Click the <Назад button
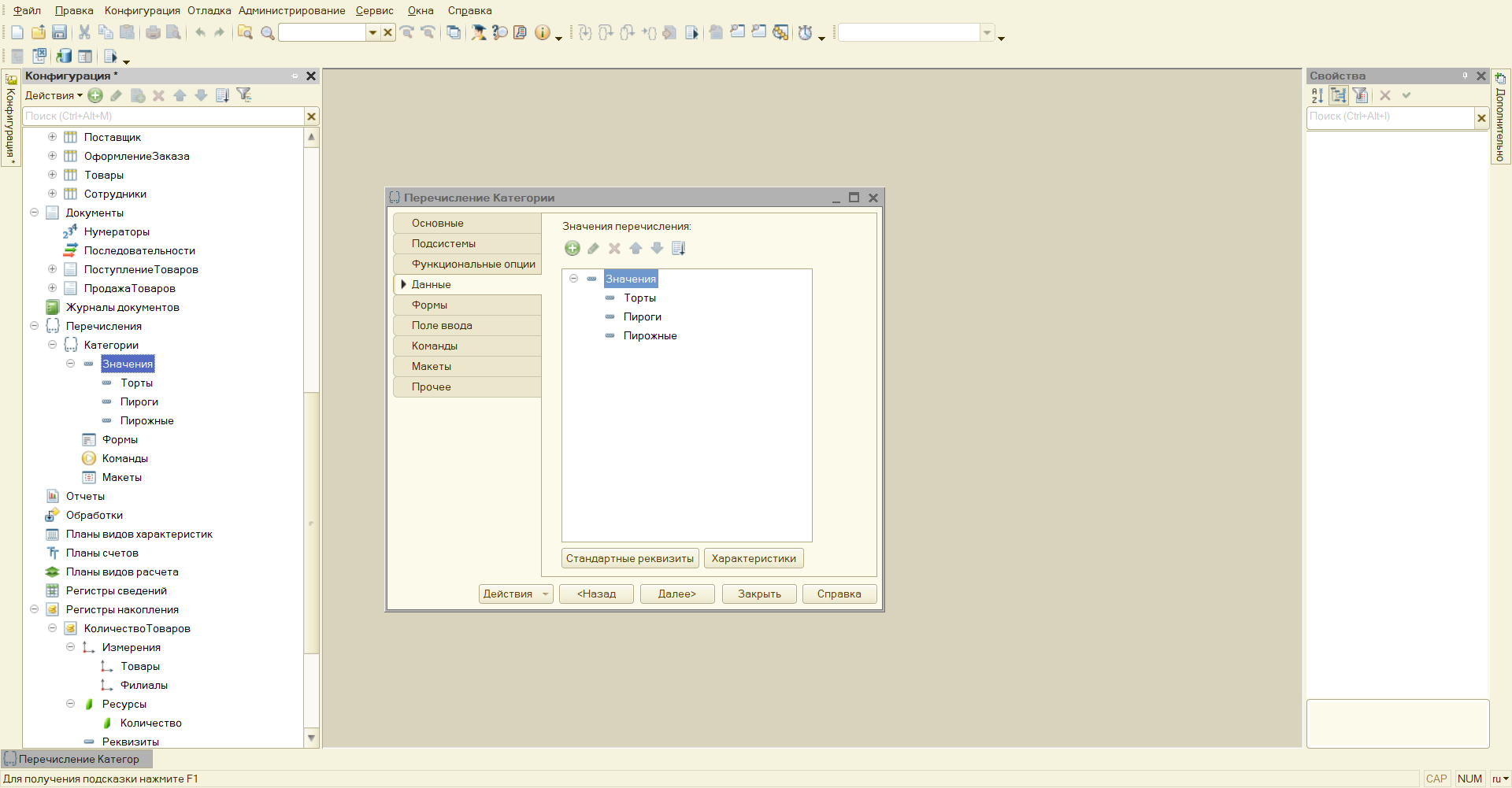 (596, 594)
